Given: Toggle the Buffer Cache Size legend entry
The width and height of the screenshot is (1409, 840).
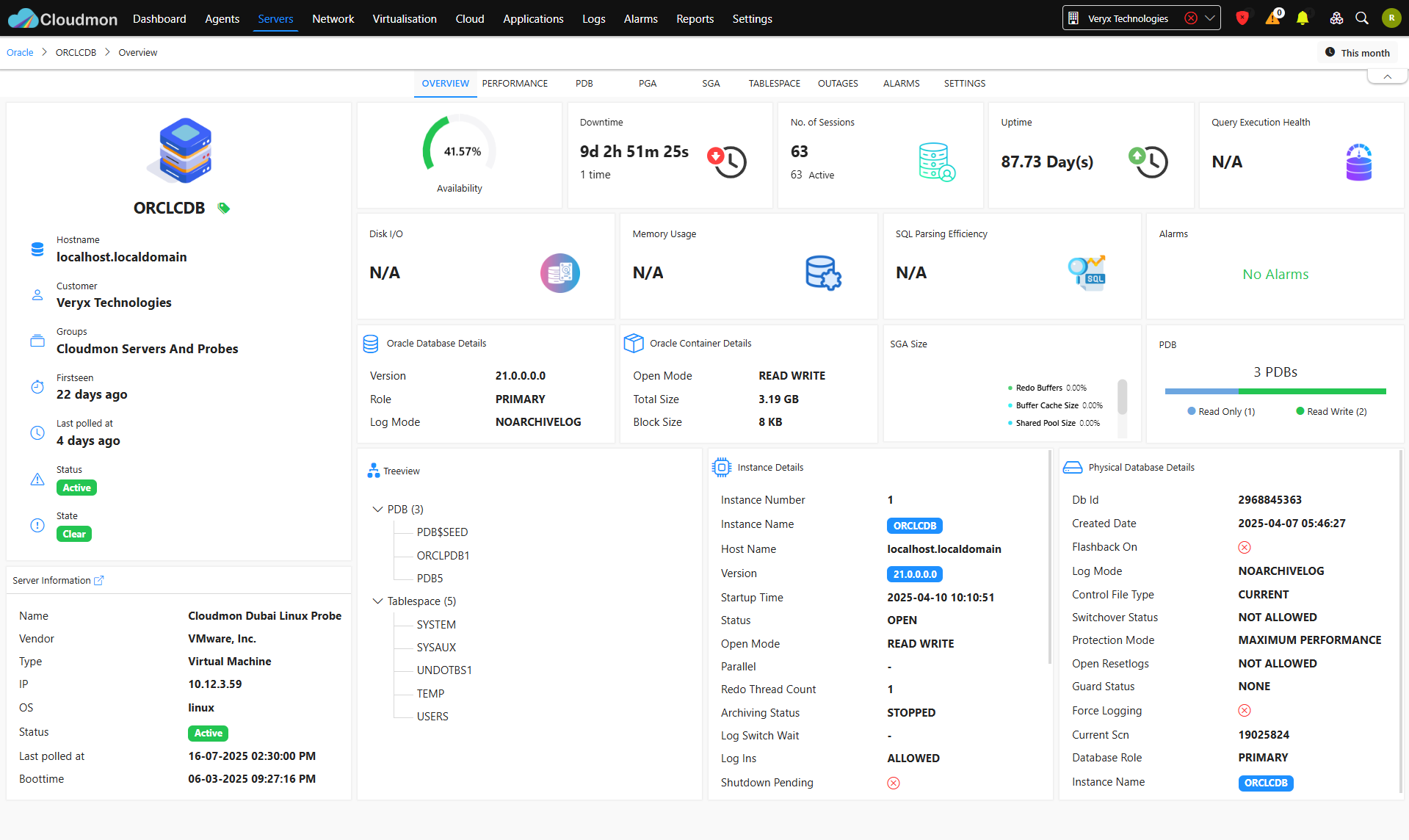Looking at the screenshot, I should pos(1055,405).
